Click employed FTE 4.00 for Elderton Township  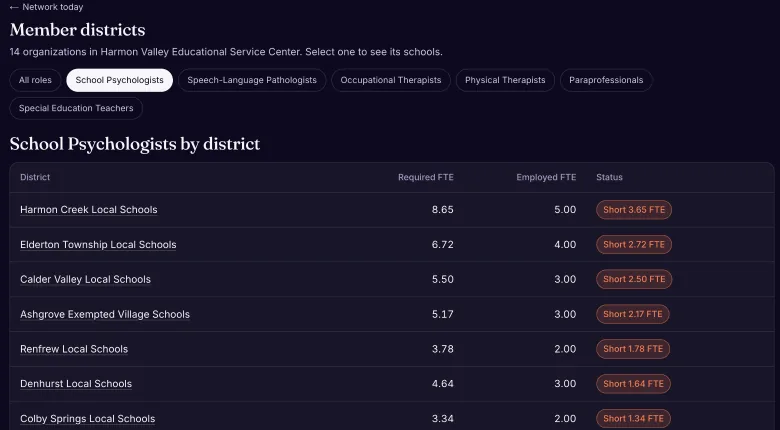click(565, 244)
